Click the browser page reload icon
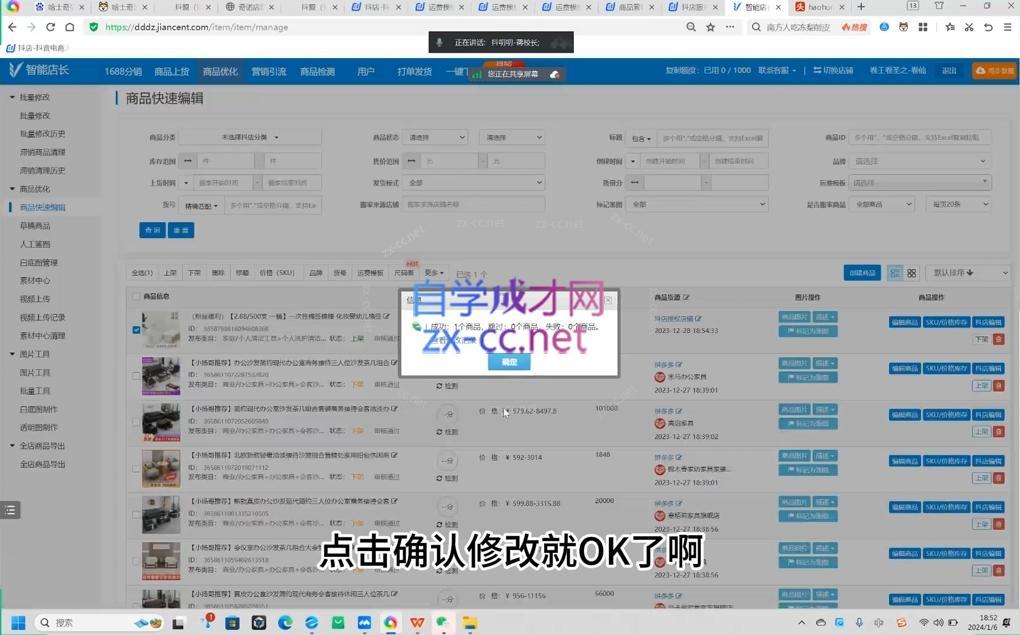 (x=52, y=27)
